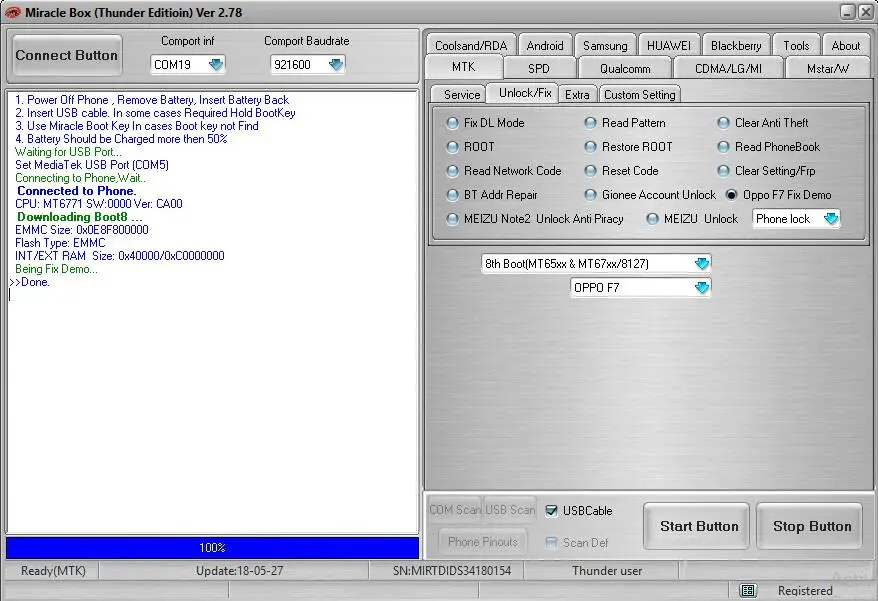Image resolution: width=878 pixels, height=601 pixels.
Task: Click the Ready(MTK) status bar entry
Action: click(53, 571)
